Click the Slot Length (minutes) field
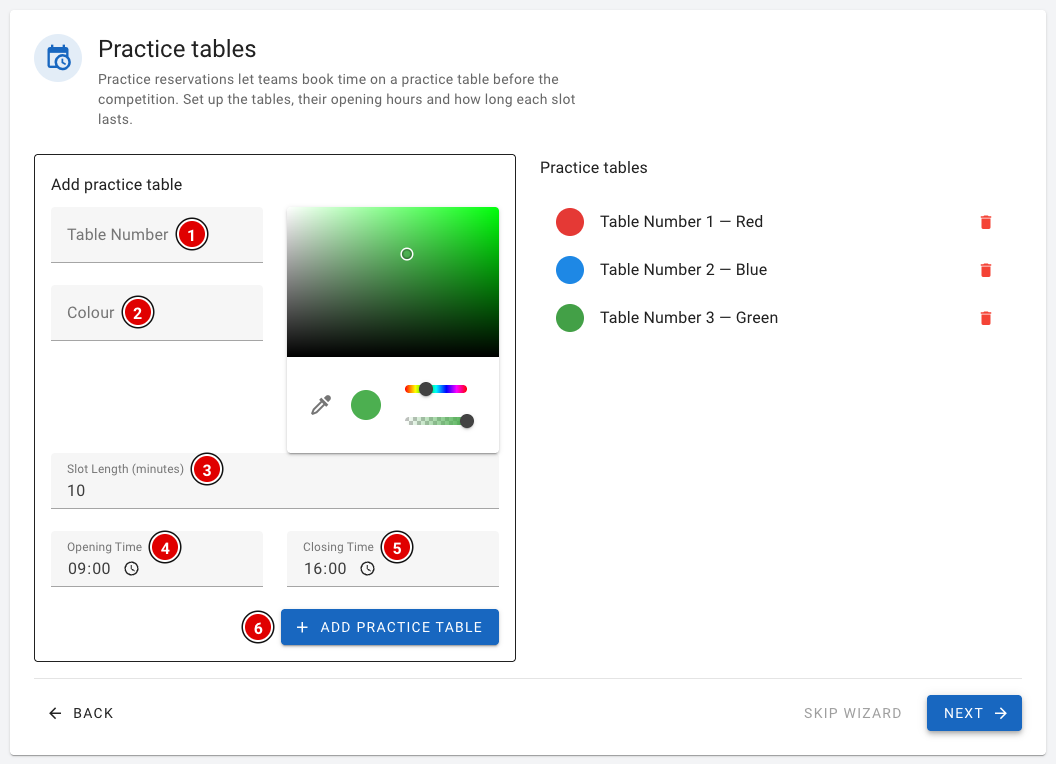Screen dimensions: 1056x764 275,480
